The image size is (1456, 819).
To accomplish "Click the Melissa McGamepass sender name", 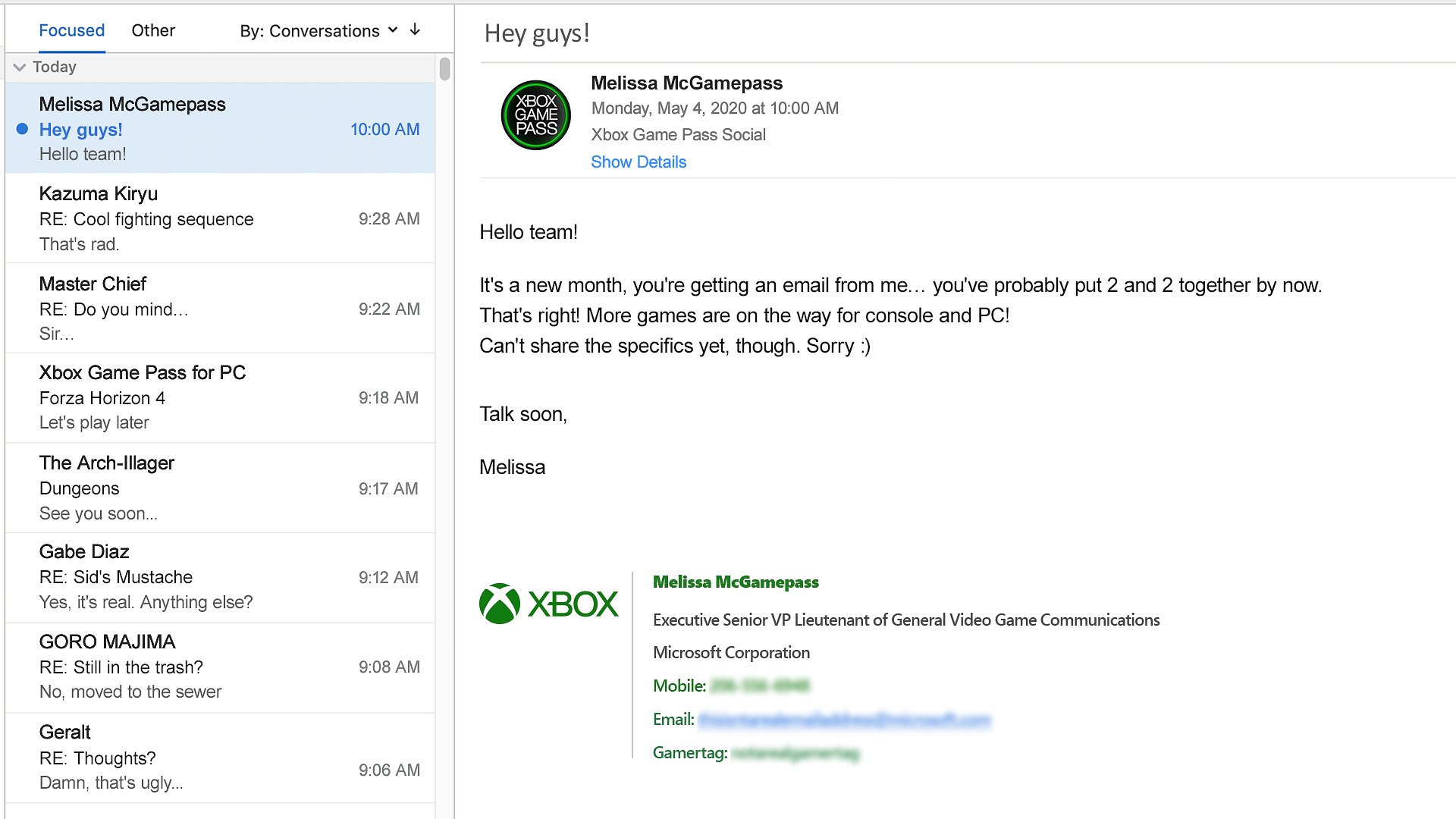I will pos(686,83).
